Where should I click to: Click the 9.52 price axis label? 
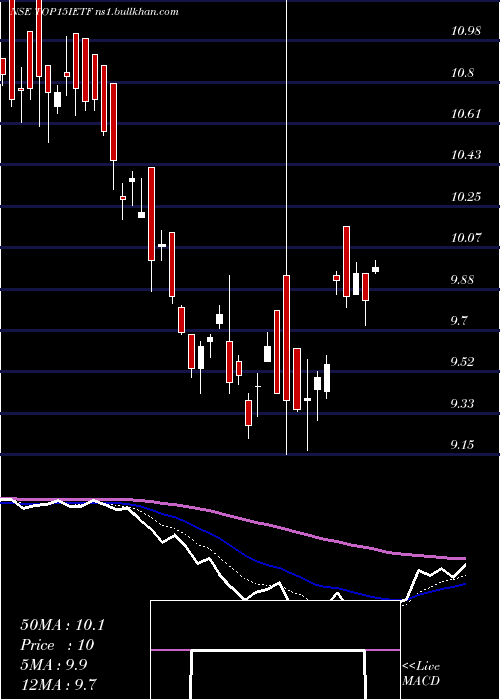(462, 362)
